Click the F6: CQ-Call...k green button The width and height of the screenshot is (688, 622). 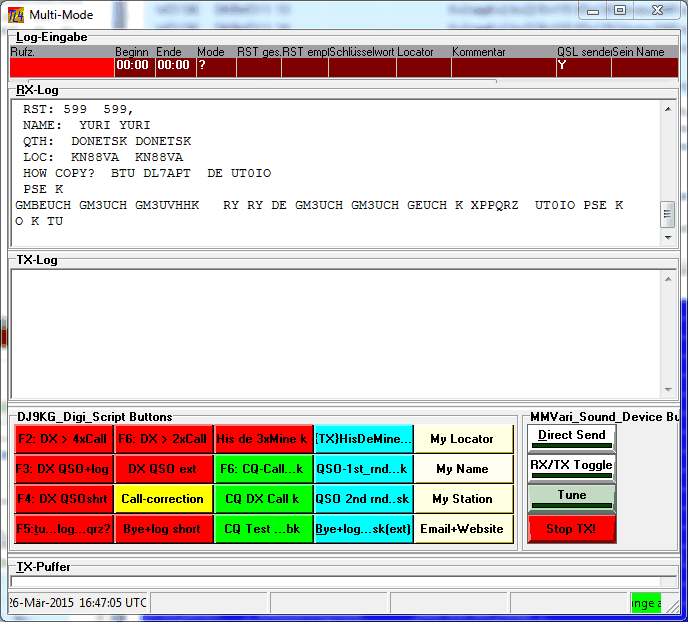point(264,469)
